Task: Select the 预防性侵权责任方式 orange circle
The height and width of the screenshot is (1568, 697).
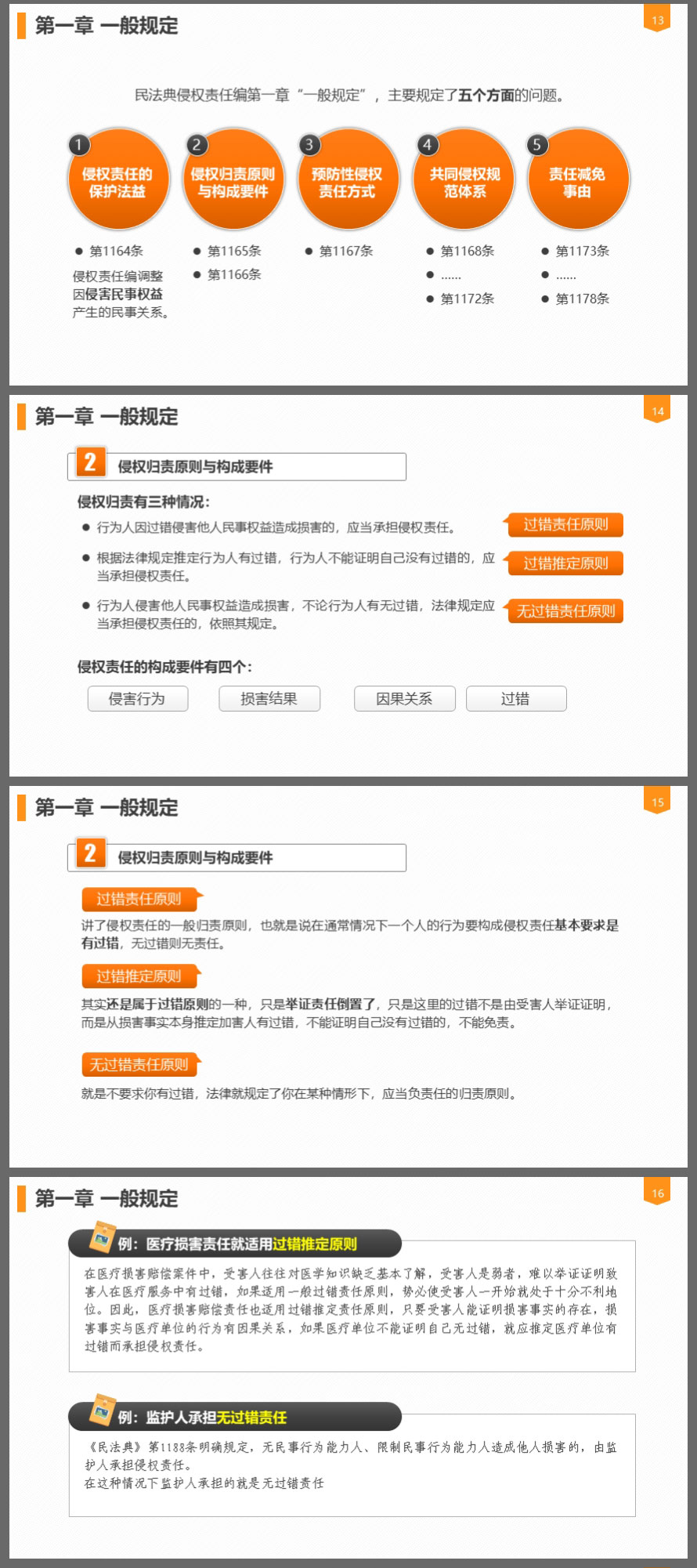Action: coord(347,180)
